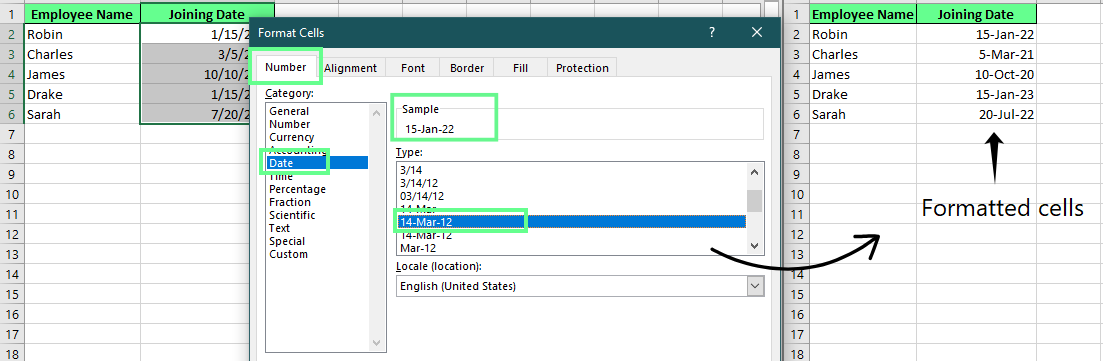
Task: Close the Format Cells dialog
Action: point(757,32)
